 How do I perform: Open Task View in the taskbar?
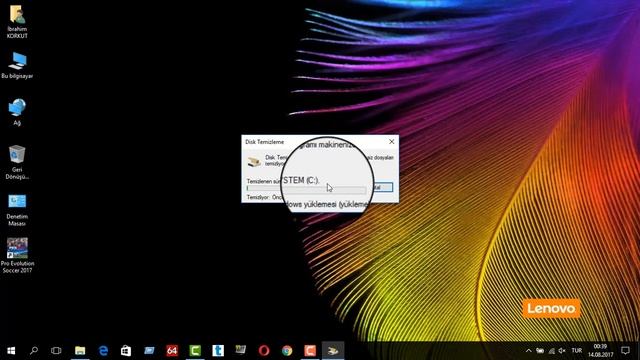click(56, 351)
